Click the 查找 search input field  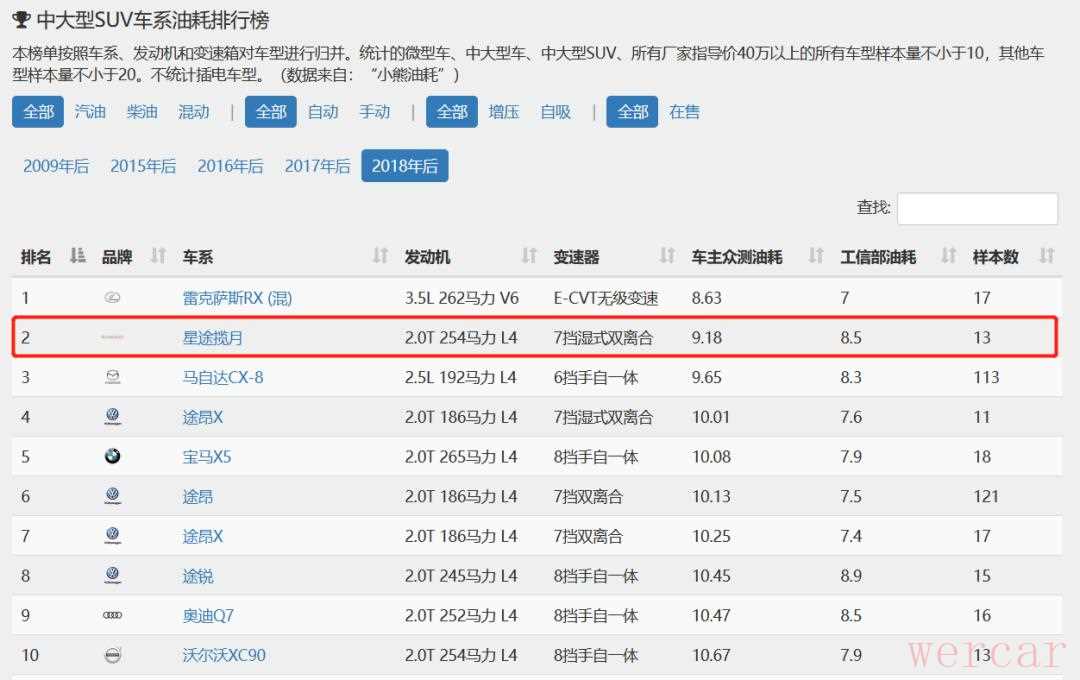pyautogui.click(x=977, y=208)
